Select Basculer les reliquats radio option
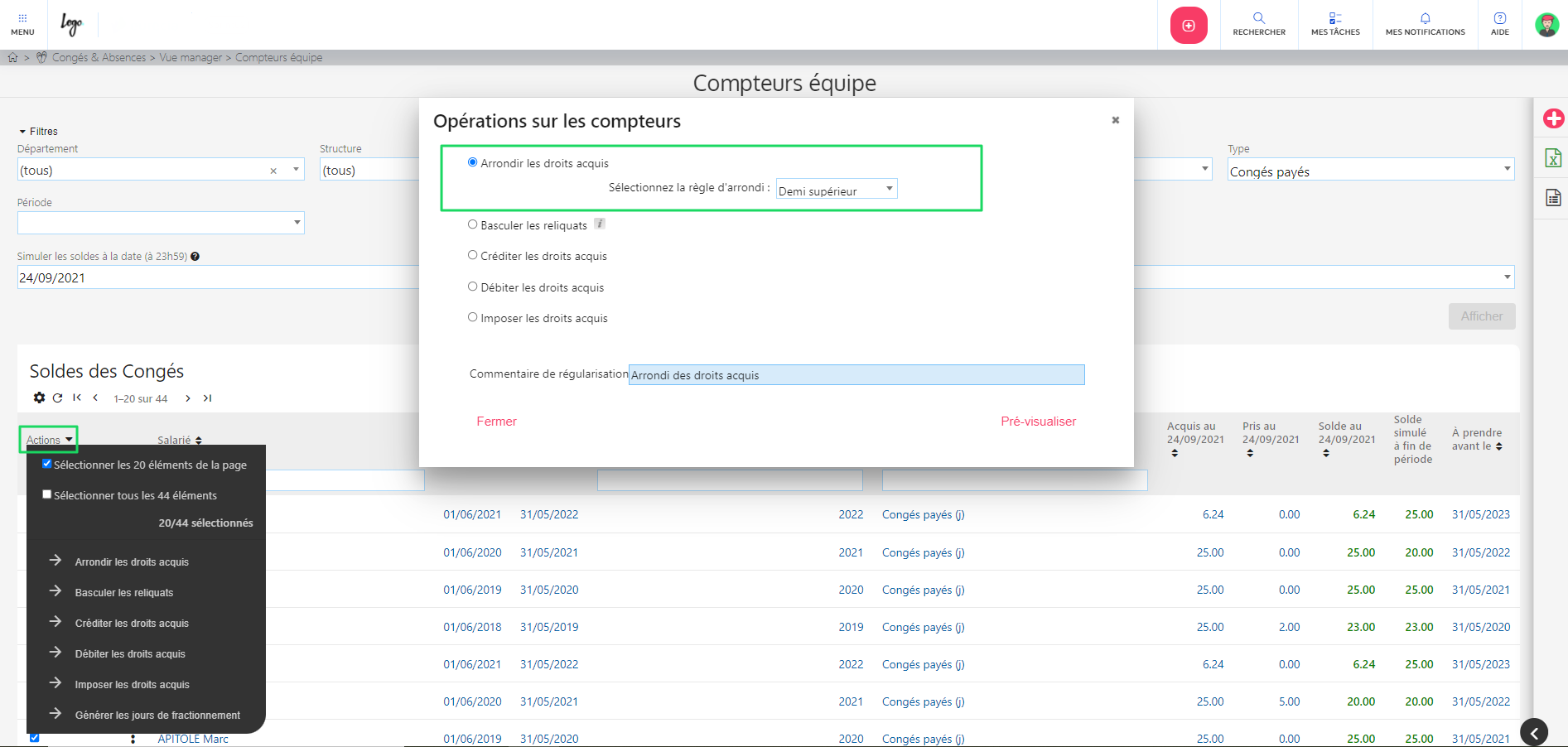The height and width of the screenshot is (747, 1568). [473, 224]
